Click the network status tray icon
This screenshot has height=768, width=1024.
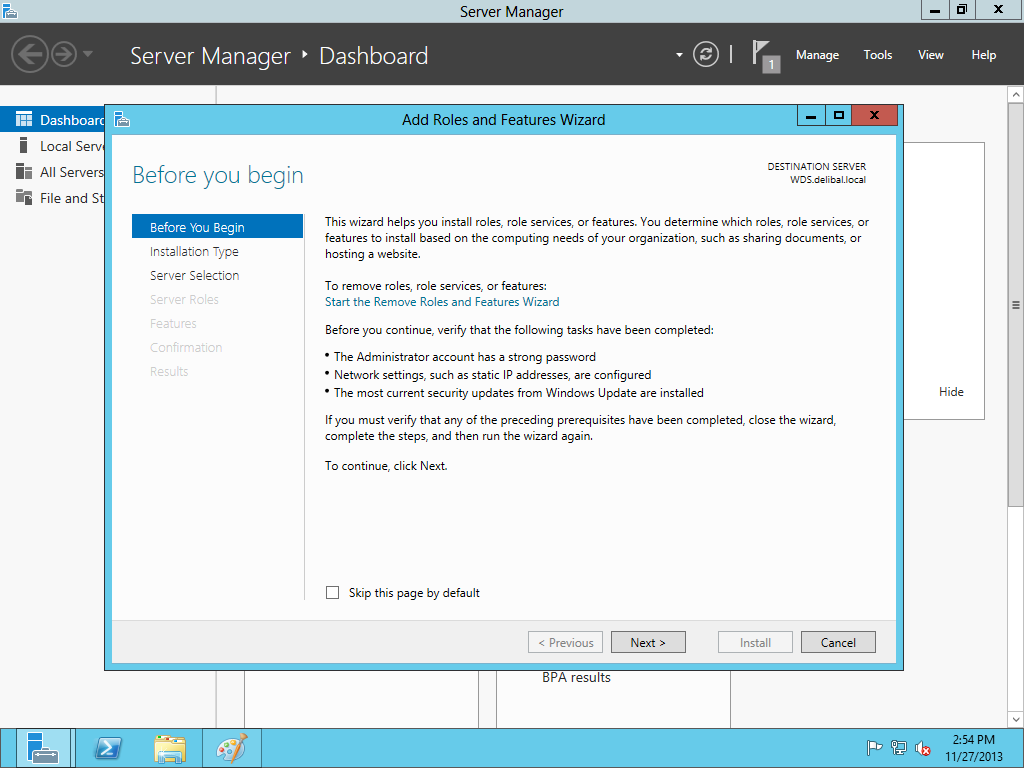899,748
